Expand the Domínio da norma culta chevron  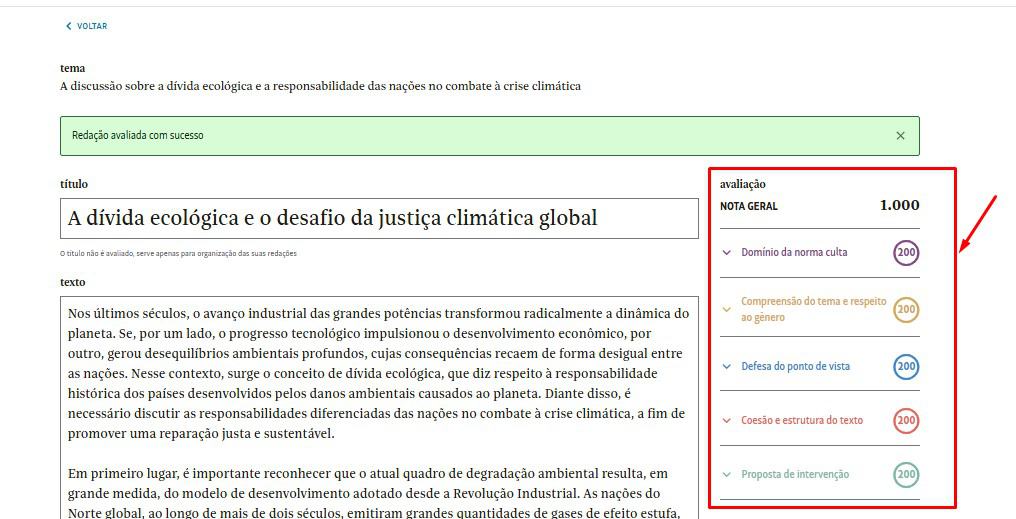coord(727,253)
